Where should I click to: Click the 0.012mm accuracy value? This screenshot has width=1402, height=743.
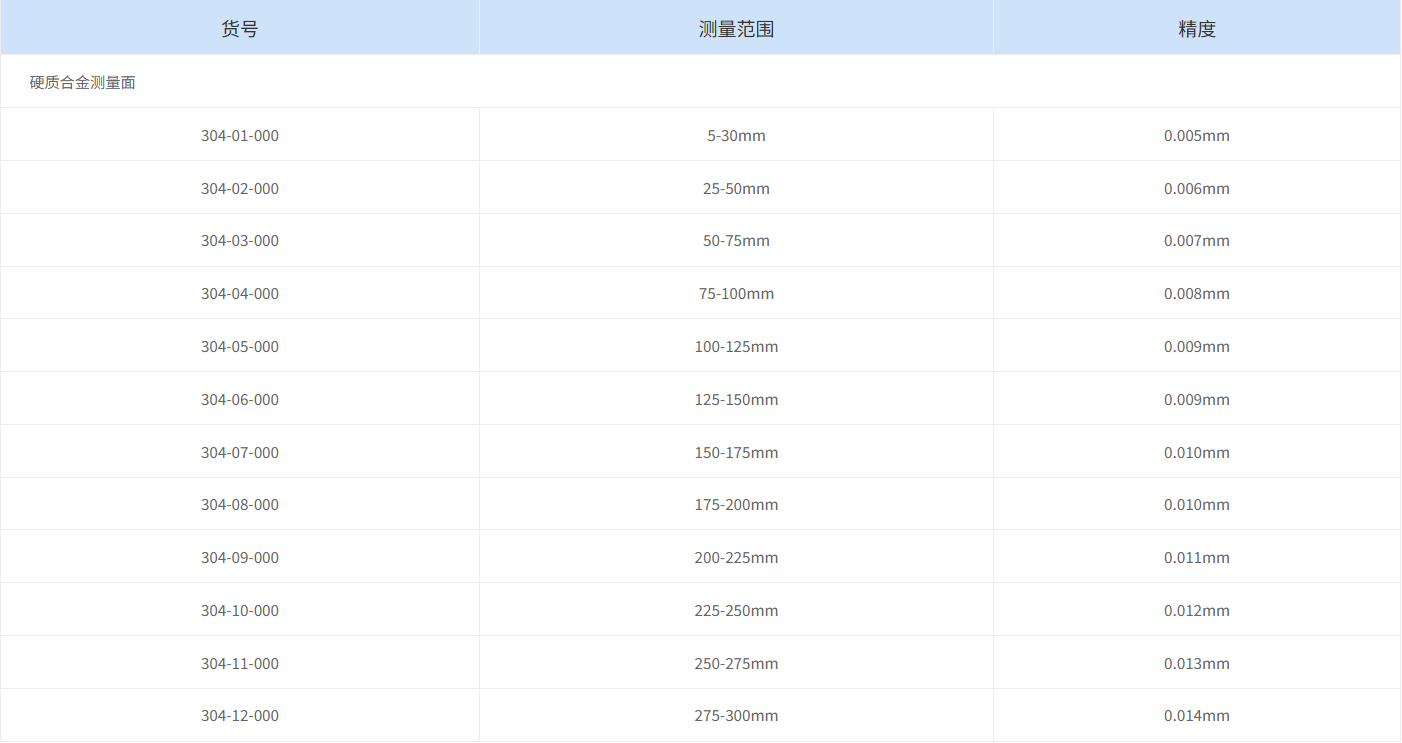[x=1196, y=610]
